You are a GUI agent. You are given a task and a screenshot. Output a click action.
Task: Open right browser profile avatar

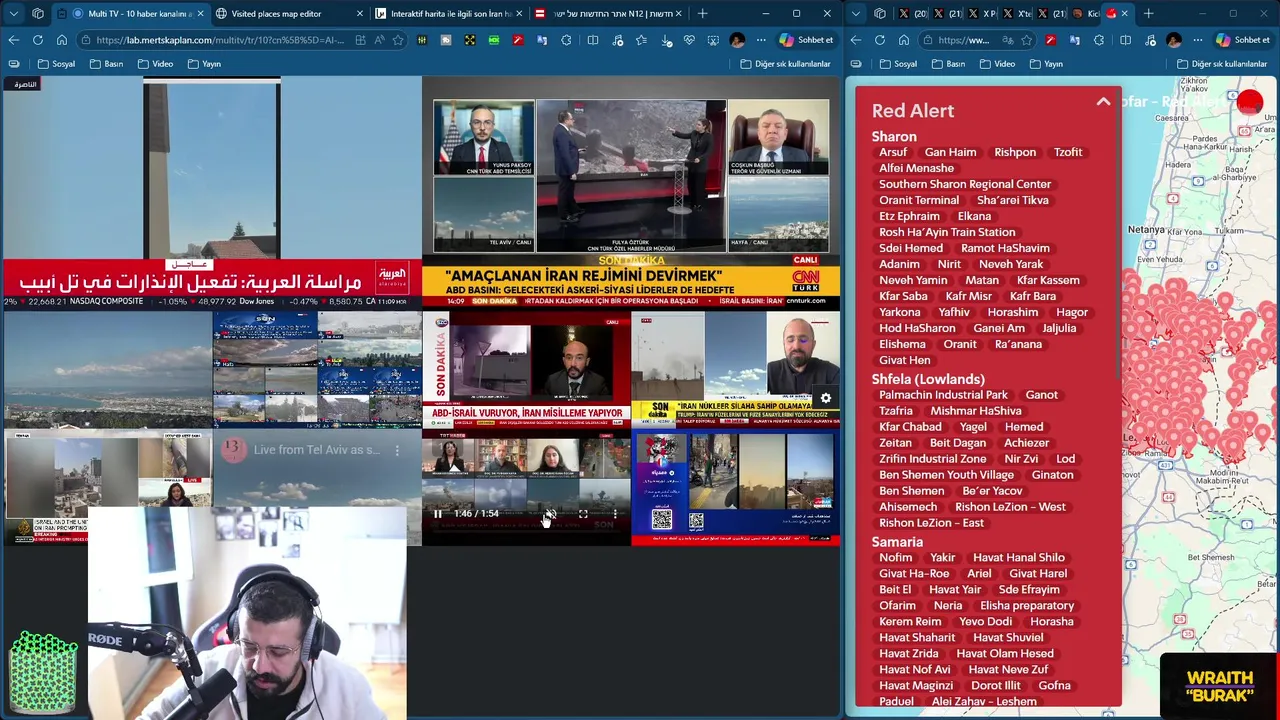coord(1174,40)
